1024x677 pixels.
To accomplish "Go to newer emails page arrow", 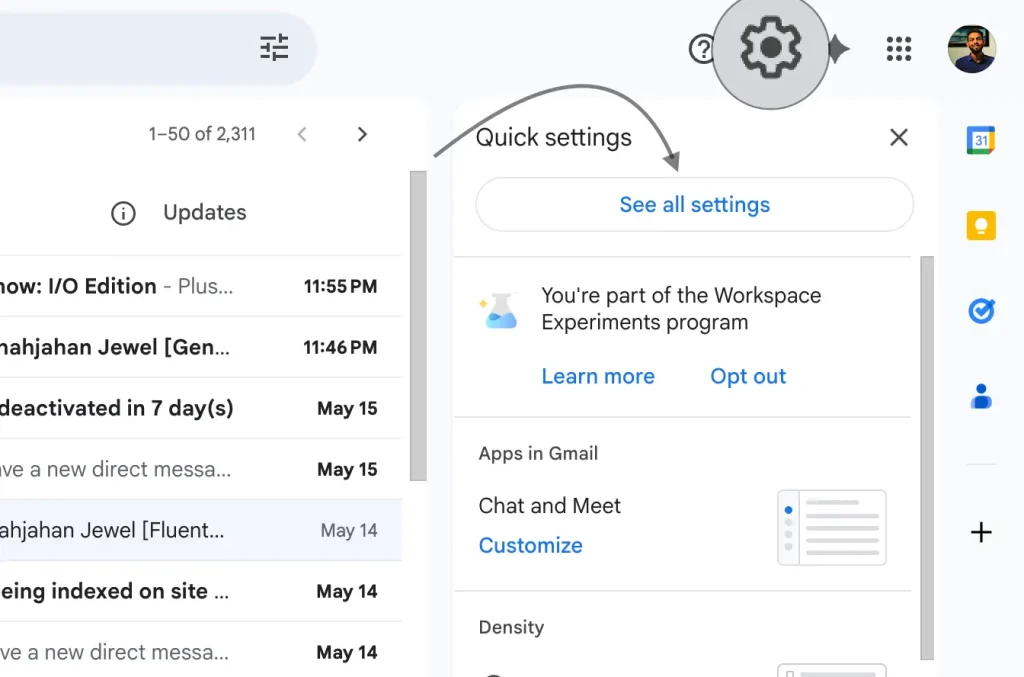I will tap(302, 134).
